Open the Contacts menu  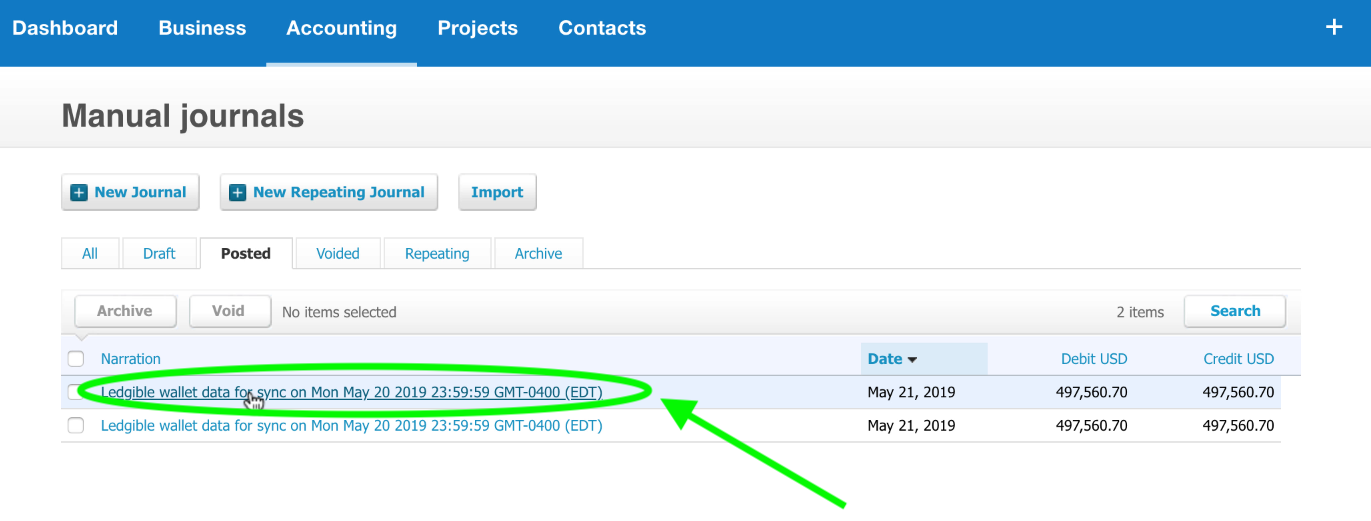tap(602, 29)
